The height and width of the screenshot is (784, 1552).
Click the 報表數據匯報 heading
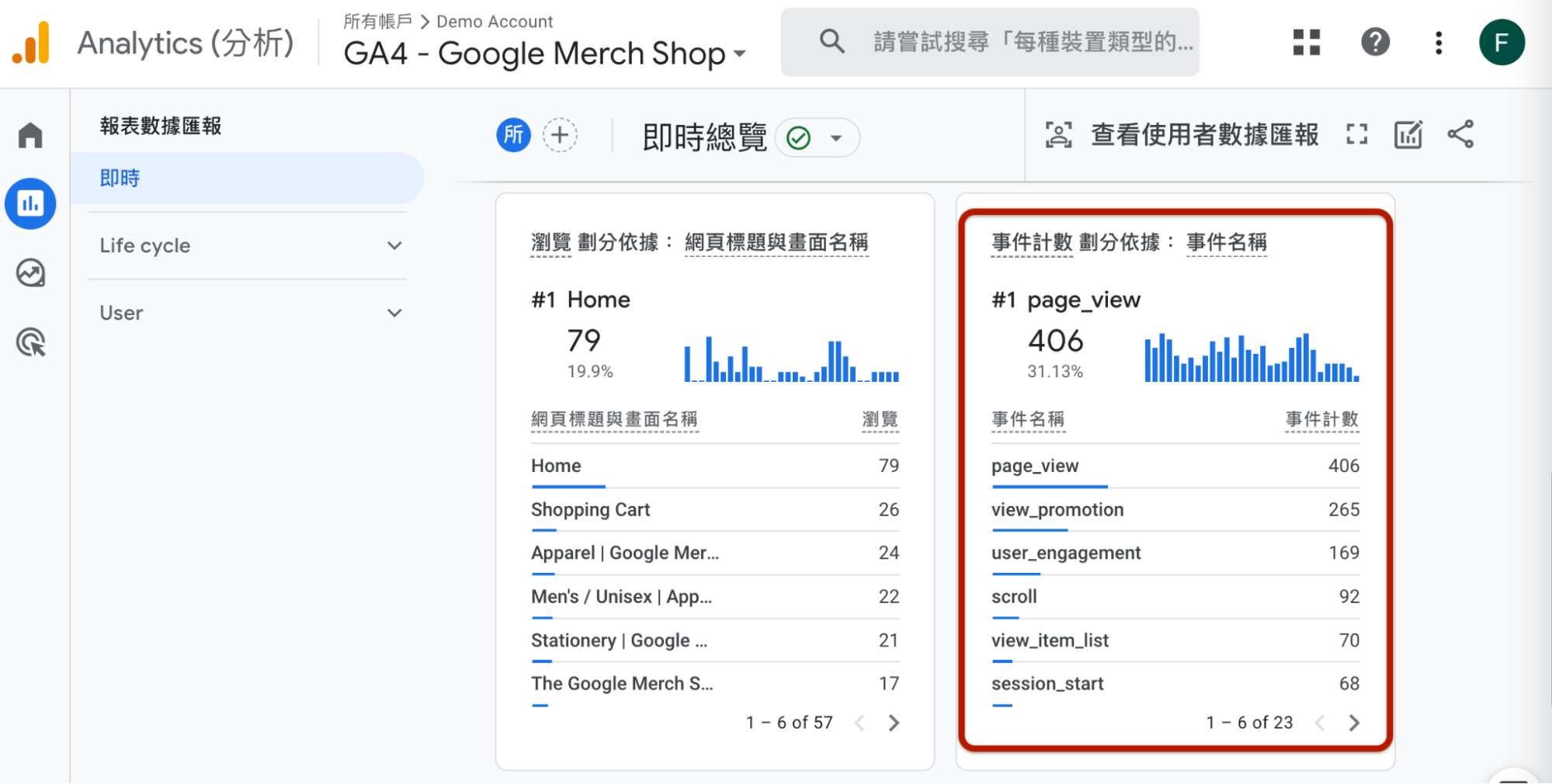pyautogui.click(x=161, y=126)
